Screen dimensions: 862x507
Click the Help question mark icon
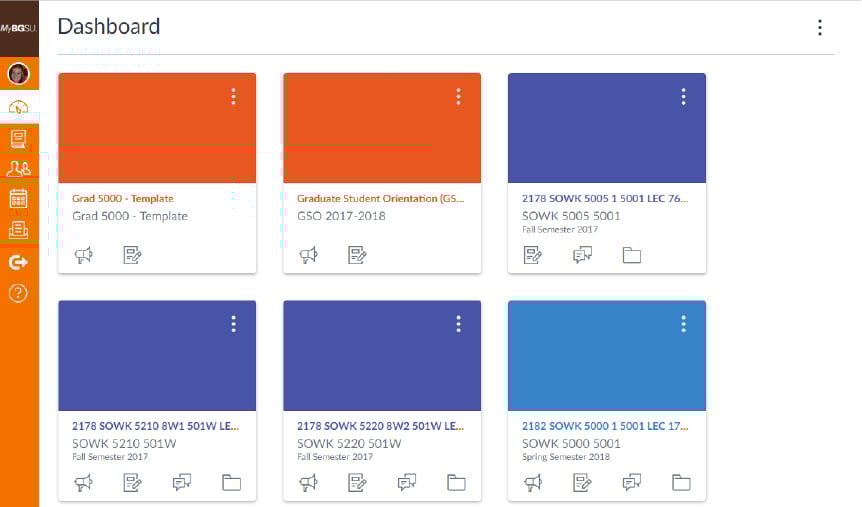(18, 293)
